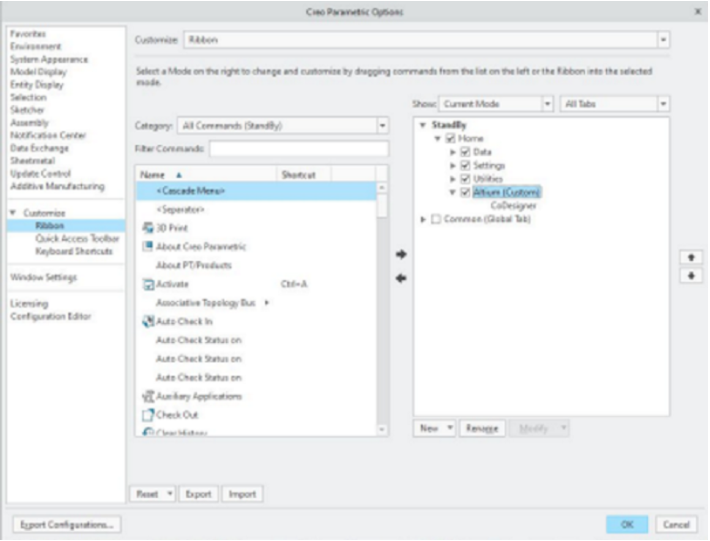Collapse the Altium (Custom) group node
Screen dimensions: 710x541
(x=452, y=192)
